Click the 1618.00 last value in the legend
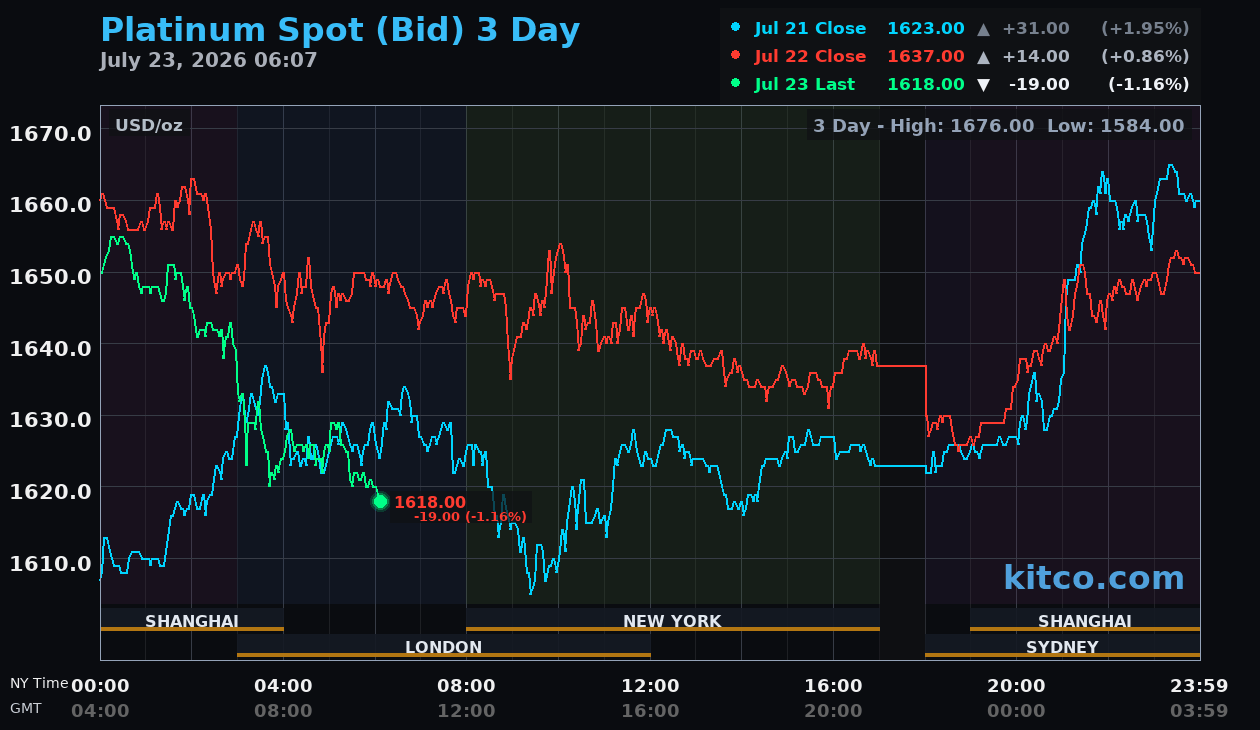Screen dimensions: 1260x730 926,85
